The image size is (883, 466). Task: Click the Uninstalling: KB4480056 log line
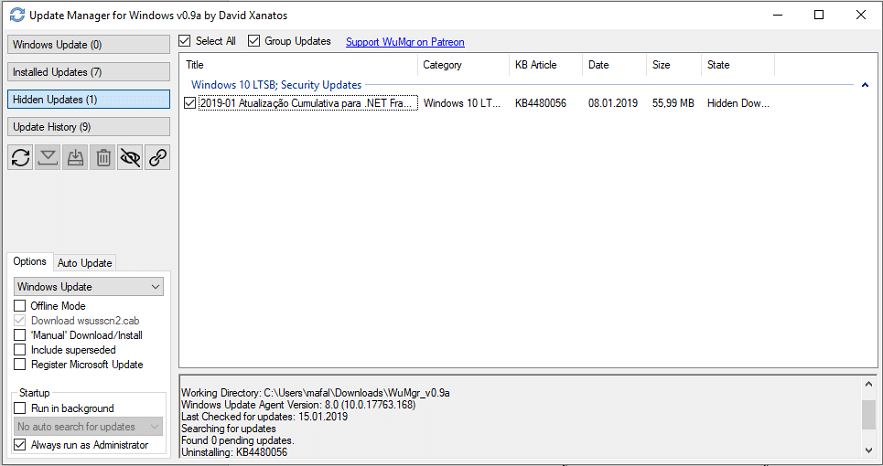[234, 452]
